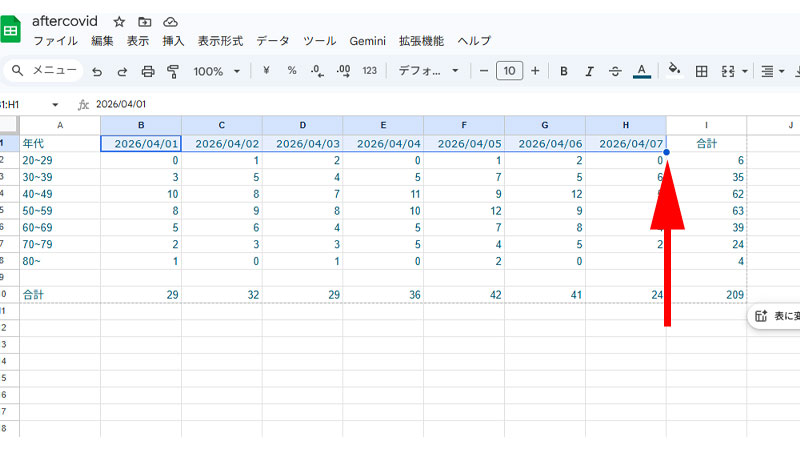Viewport: 800px width, 450px height.
Task: Increase font size with plus button
Action: click(535, 71)
